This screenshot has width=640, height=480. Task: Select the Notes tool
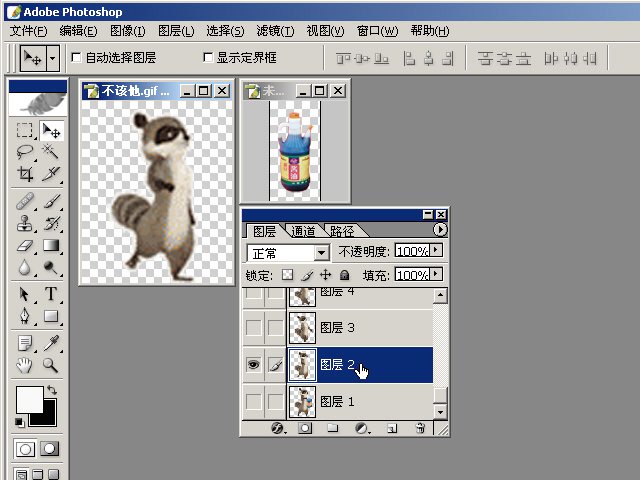click(24, 343)
